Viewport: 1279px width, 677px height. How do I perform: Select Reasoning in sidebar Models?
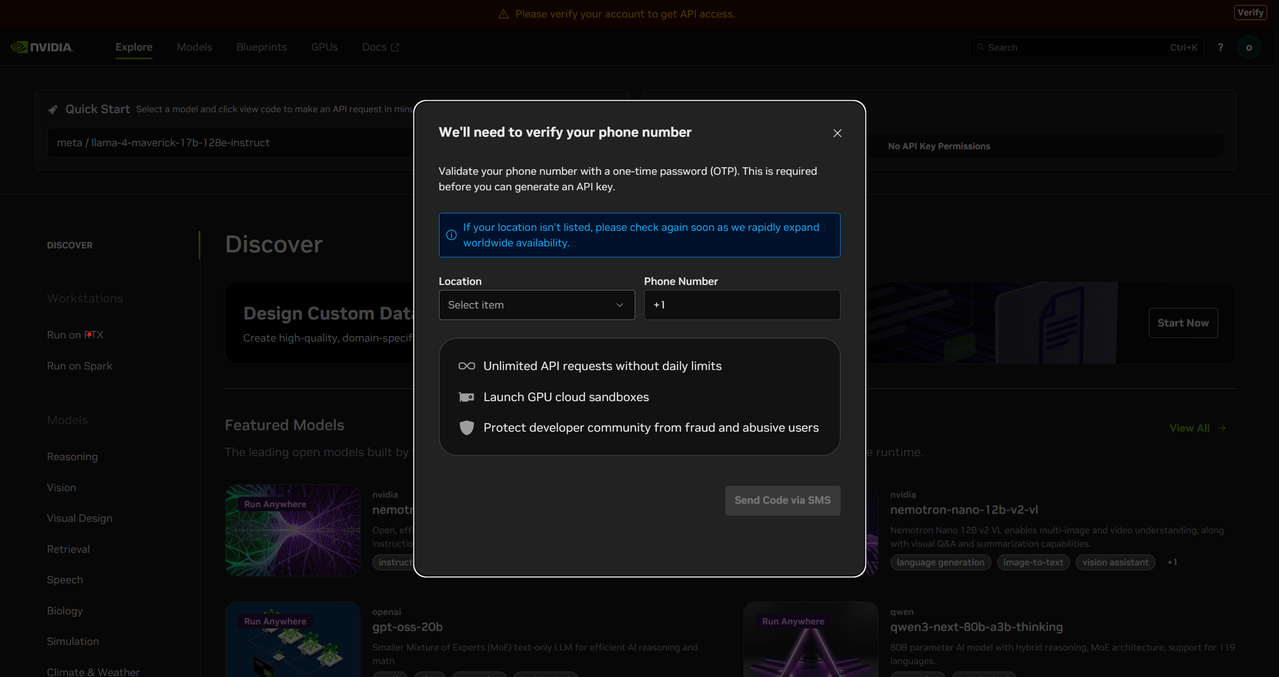click(x=72, y=457)
